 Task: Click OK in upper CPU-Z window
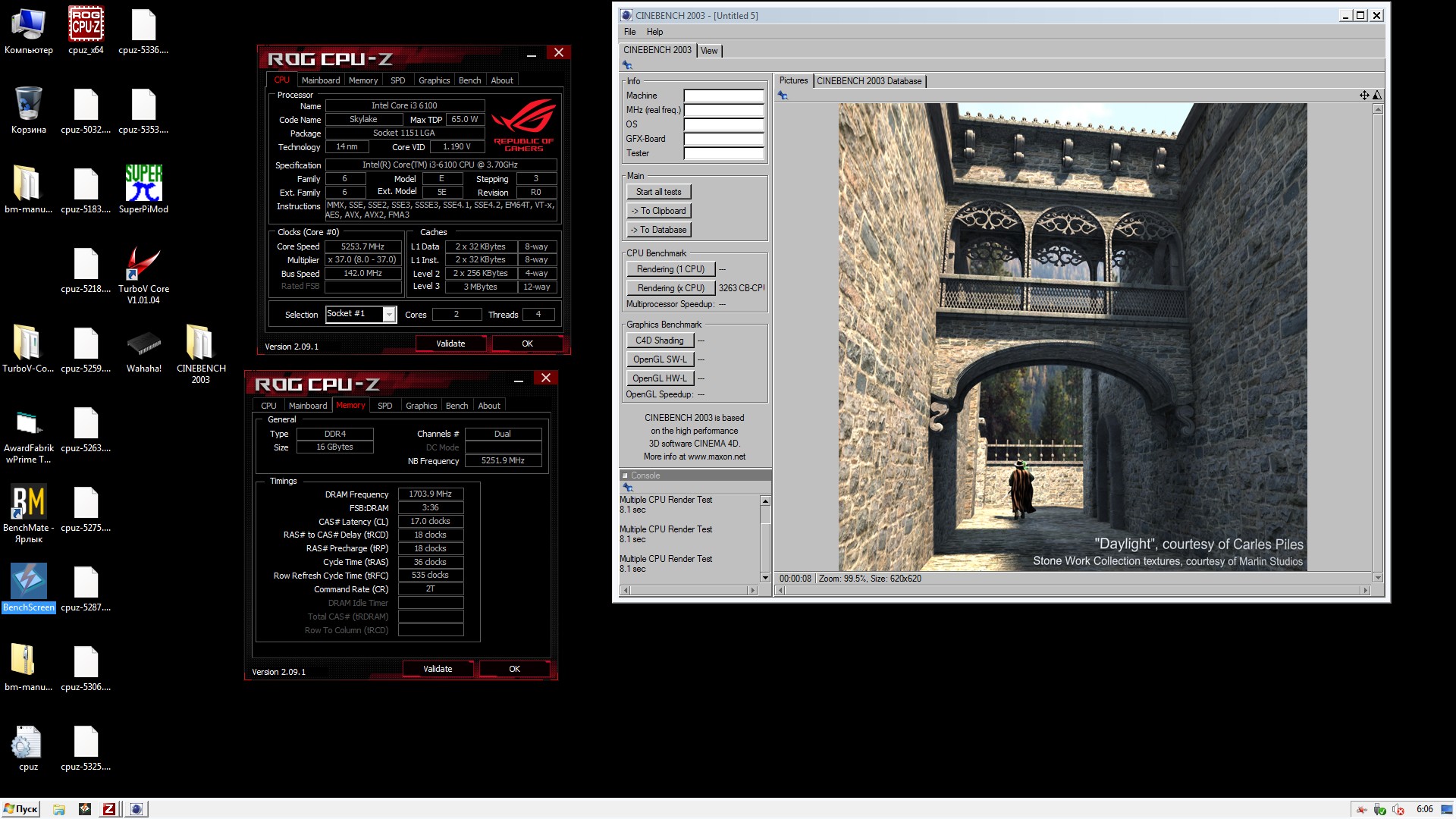(528, 344)
